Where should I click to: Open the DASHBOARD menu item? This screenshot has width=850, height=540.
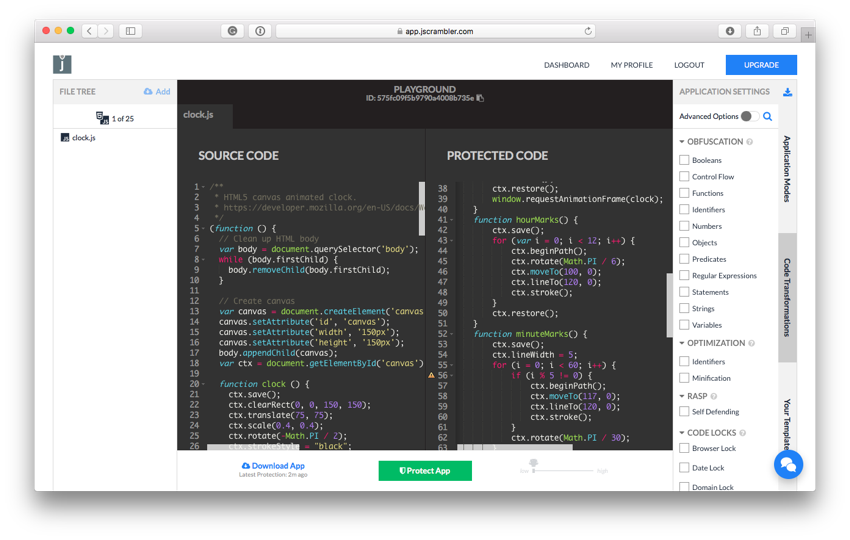click(x=566, y=65)
